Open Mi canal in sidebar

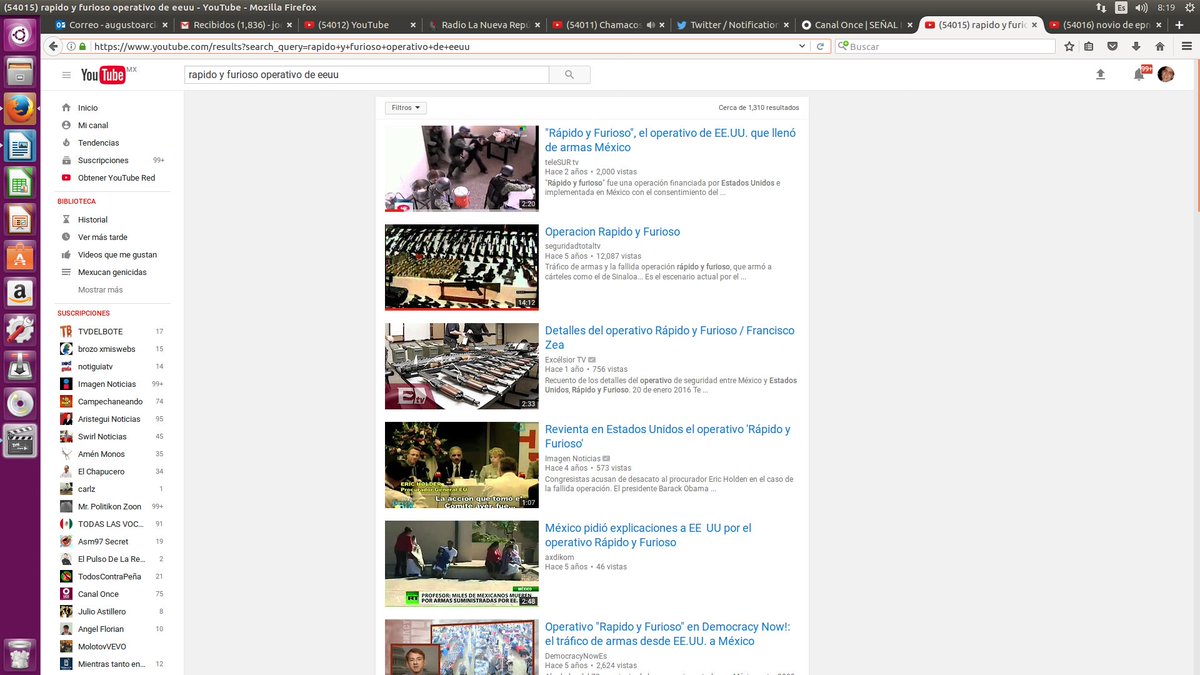(x=93, y=125)
